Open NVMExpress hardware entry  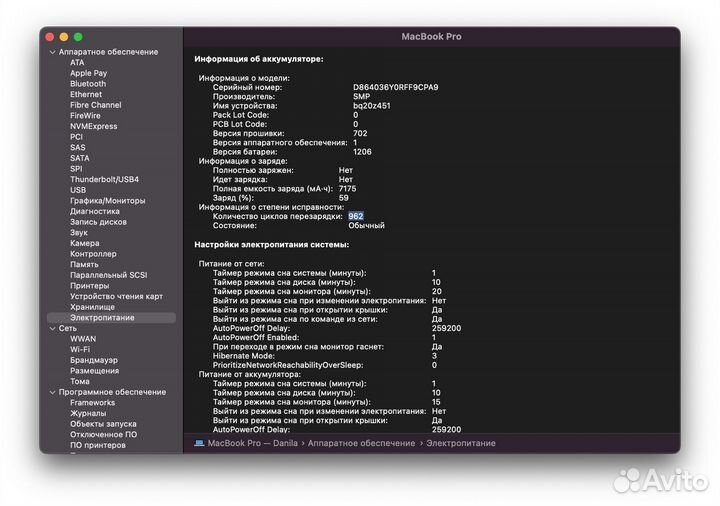point(93,126)
